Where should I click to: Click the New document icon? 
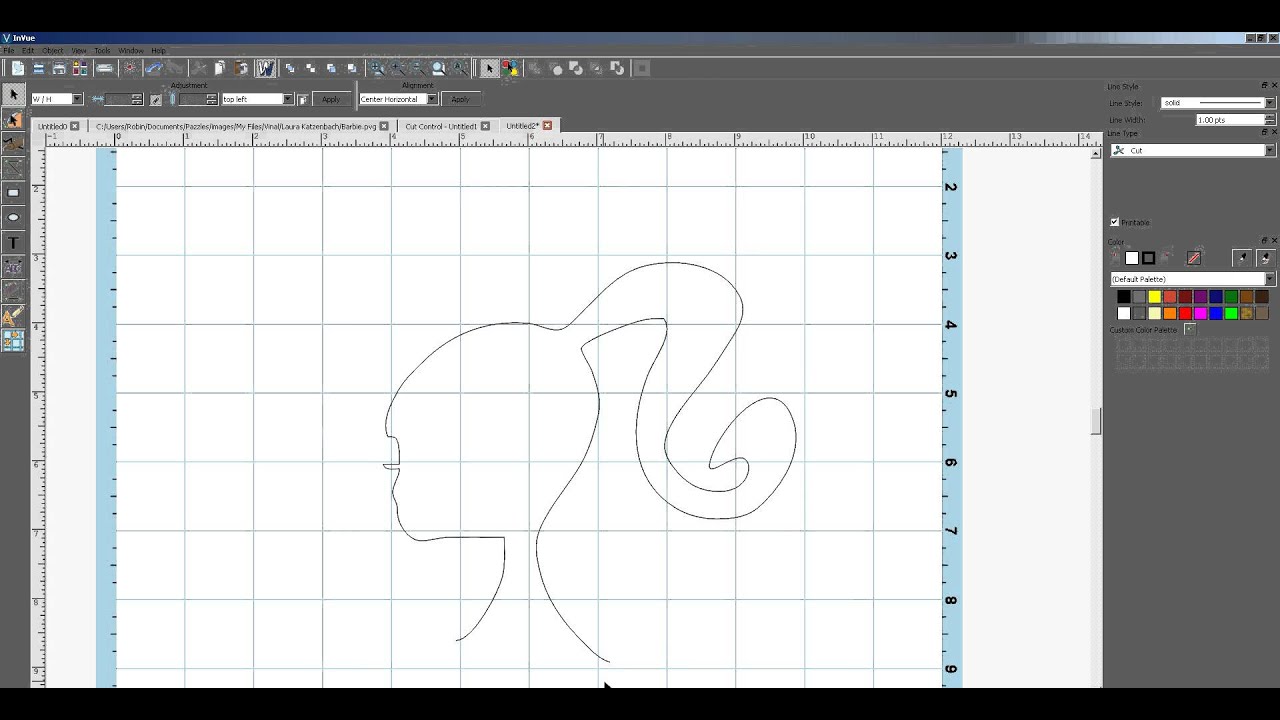pos(17,68)
